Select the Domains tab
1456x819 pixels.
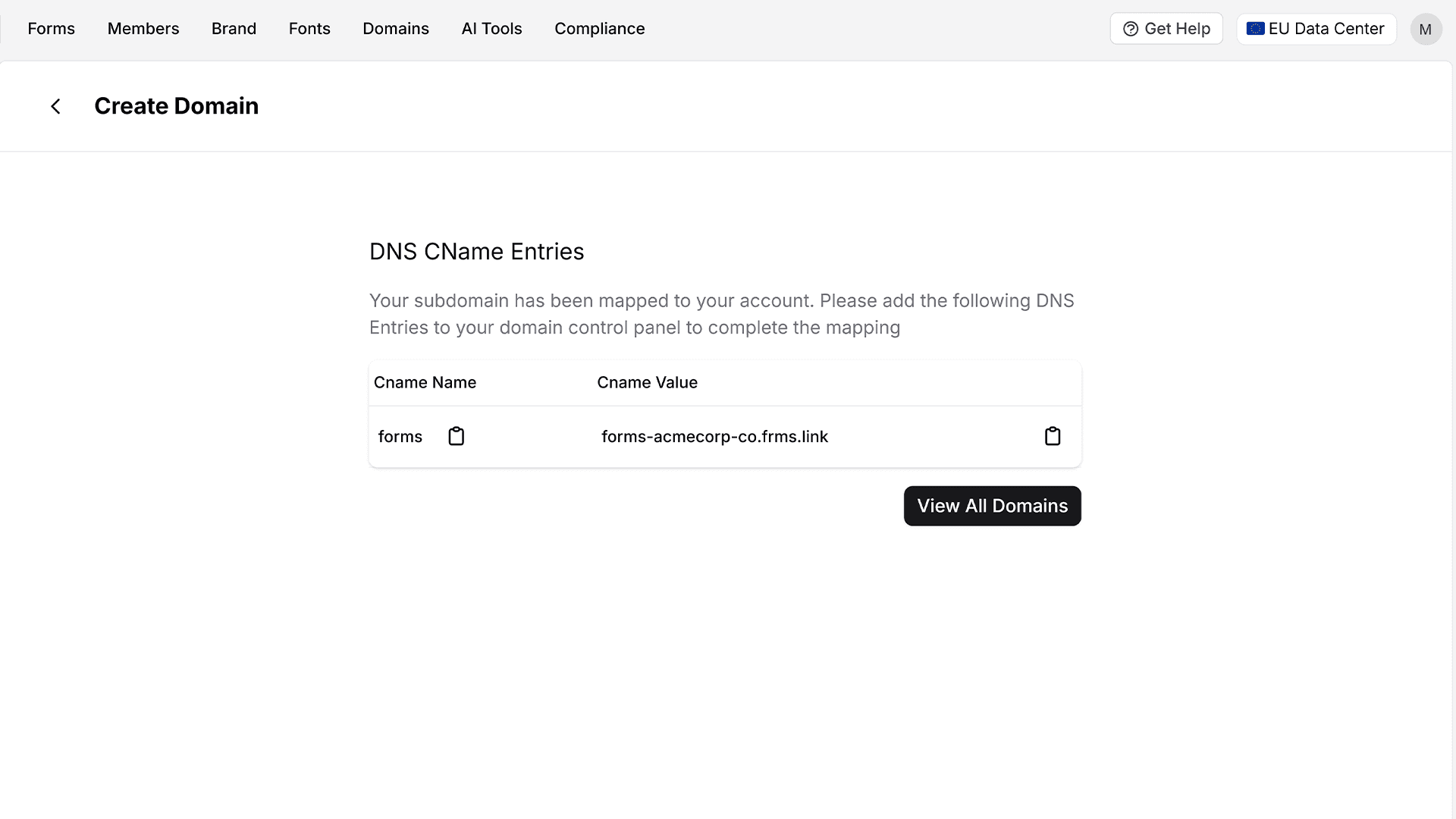click(396, 29)
